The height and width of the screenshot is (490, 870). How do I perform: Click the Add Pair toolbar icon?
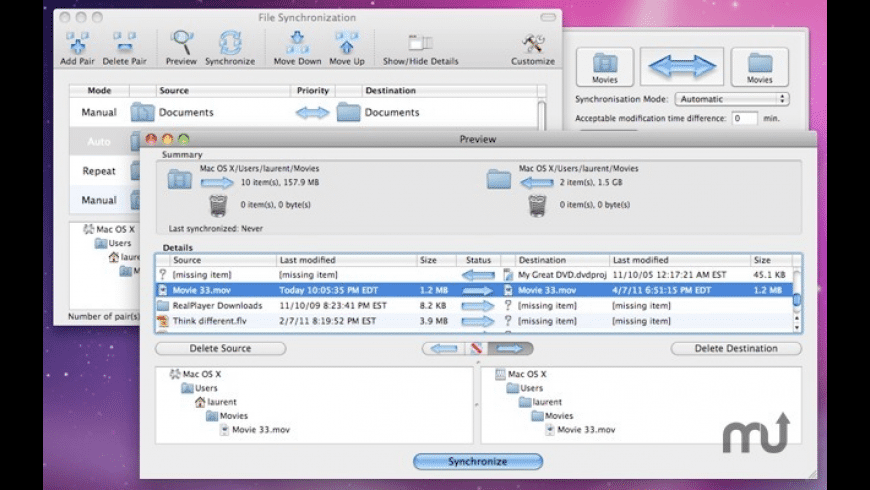(76, 43)
